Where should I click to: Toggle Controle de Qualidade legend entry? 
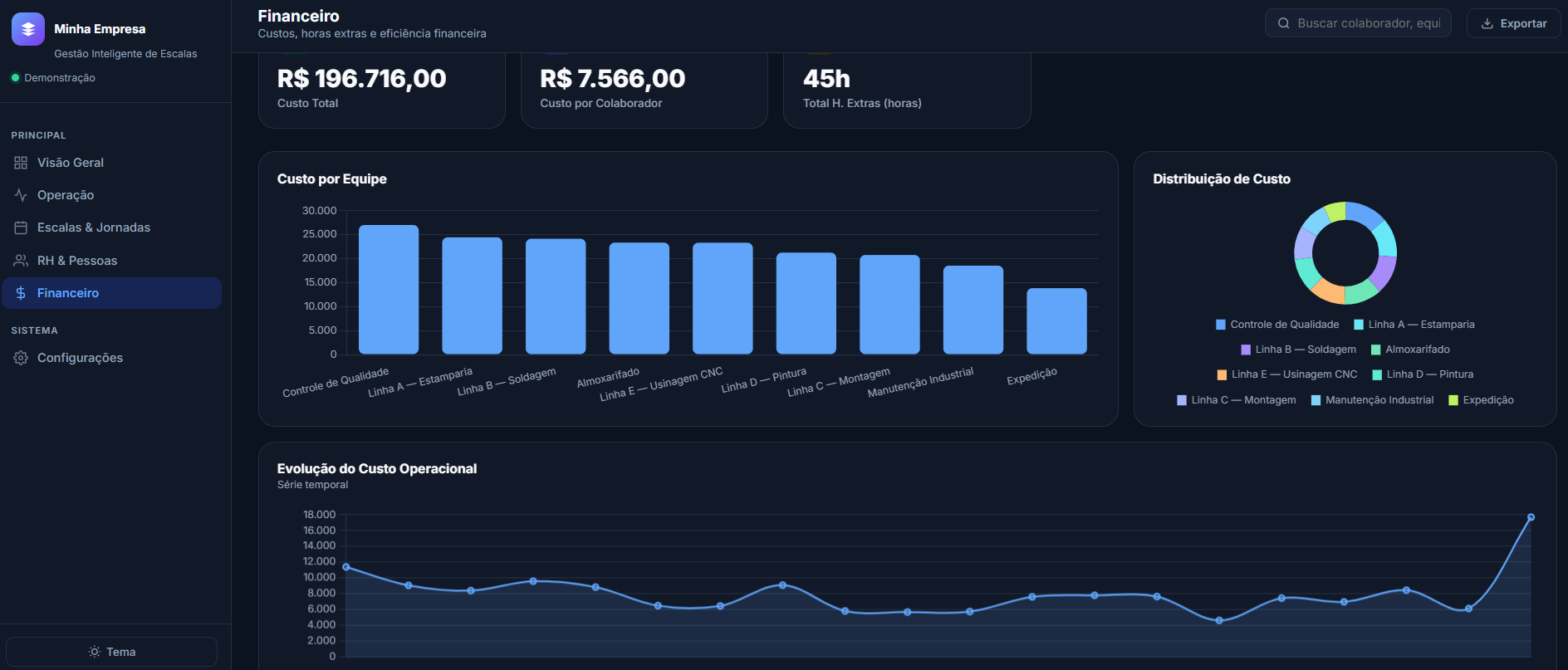click(x=1277, y=325)
